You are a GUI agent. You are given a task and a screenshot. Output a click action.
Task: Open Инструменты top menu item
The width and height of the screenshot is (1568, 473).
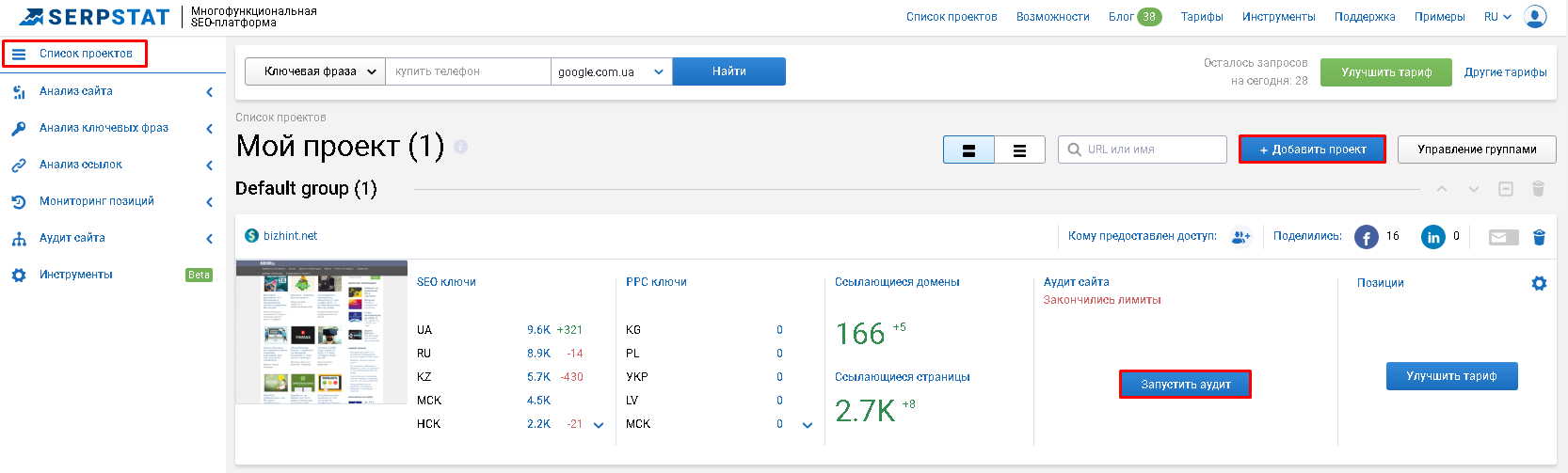(1279, 17)
